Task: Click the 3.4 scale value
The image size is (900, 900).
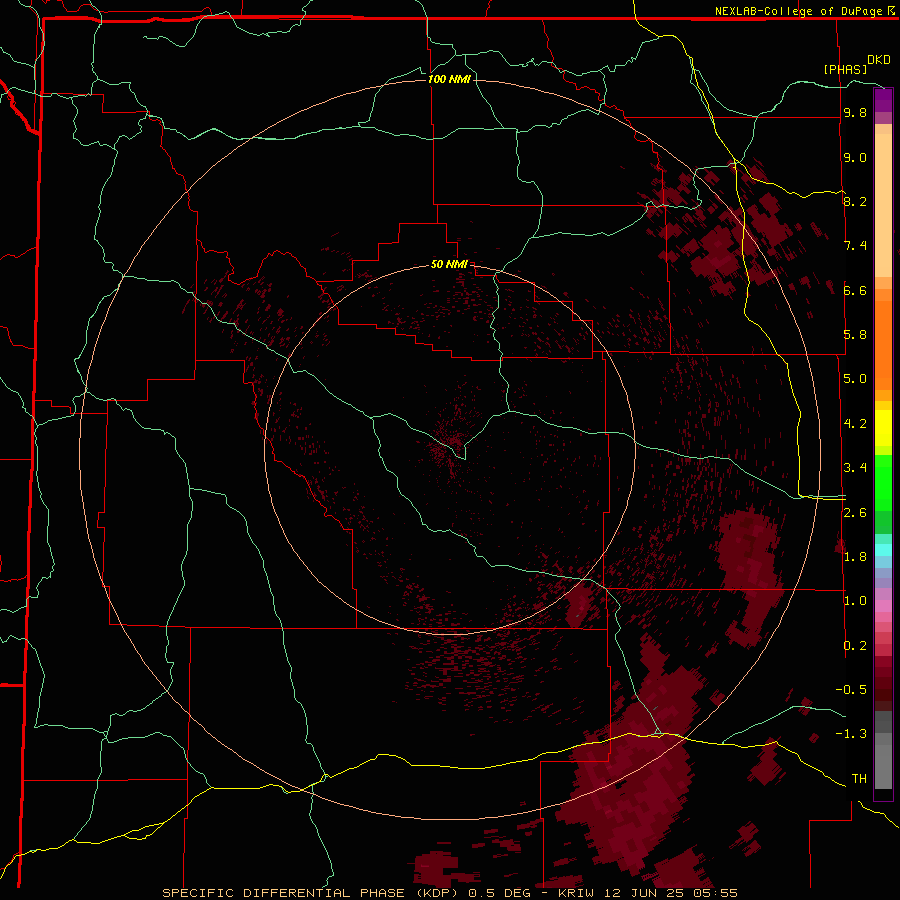Action: pos(855,468)
